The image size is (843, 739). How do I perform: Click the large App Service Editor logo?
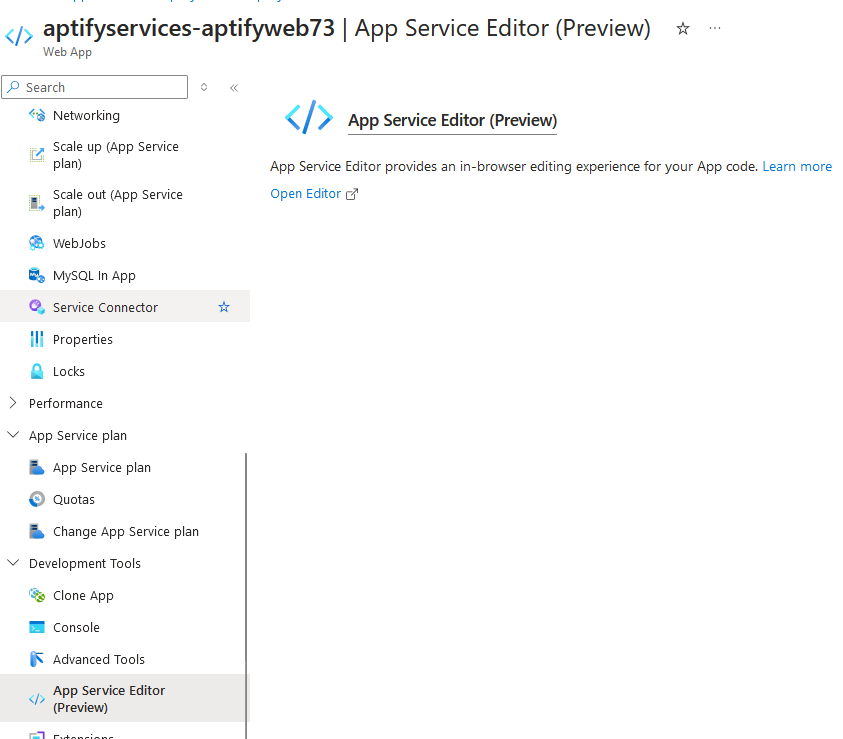pos(309,117)
